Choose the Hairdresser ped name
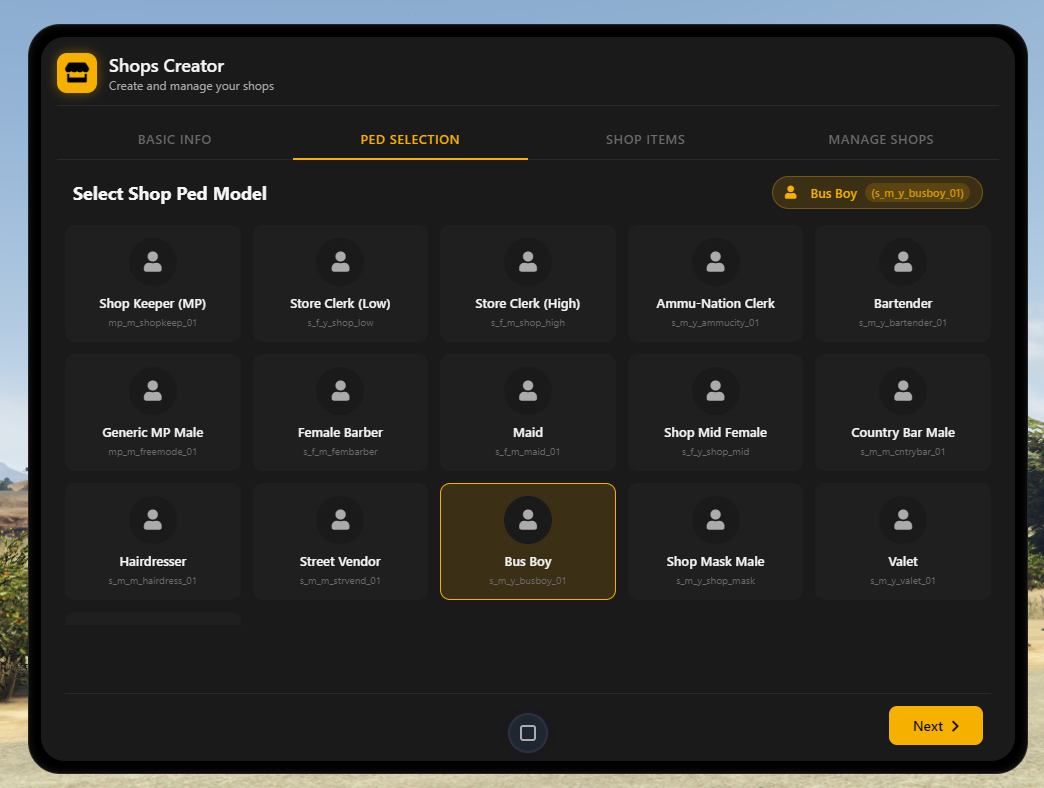 click(152, 562)
